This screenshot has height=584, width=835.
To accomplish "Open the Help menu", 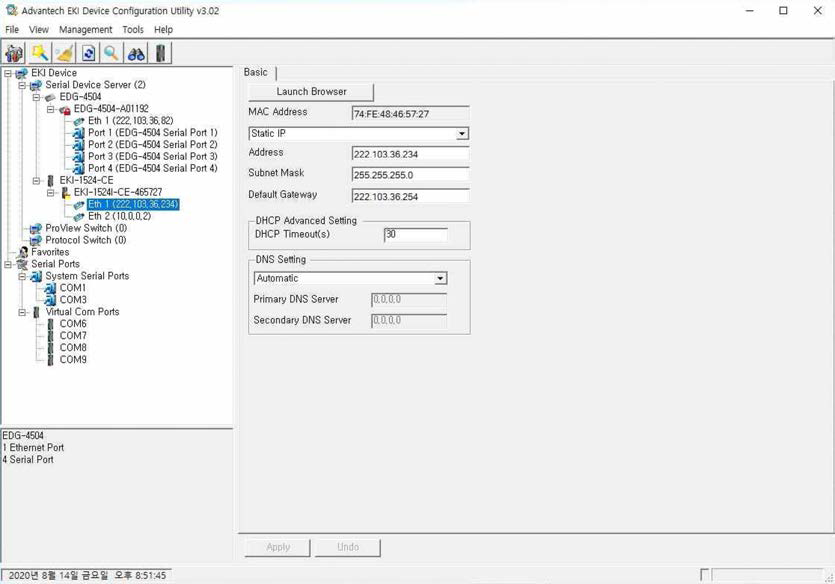I will (x=163, y=30).
